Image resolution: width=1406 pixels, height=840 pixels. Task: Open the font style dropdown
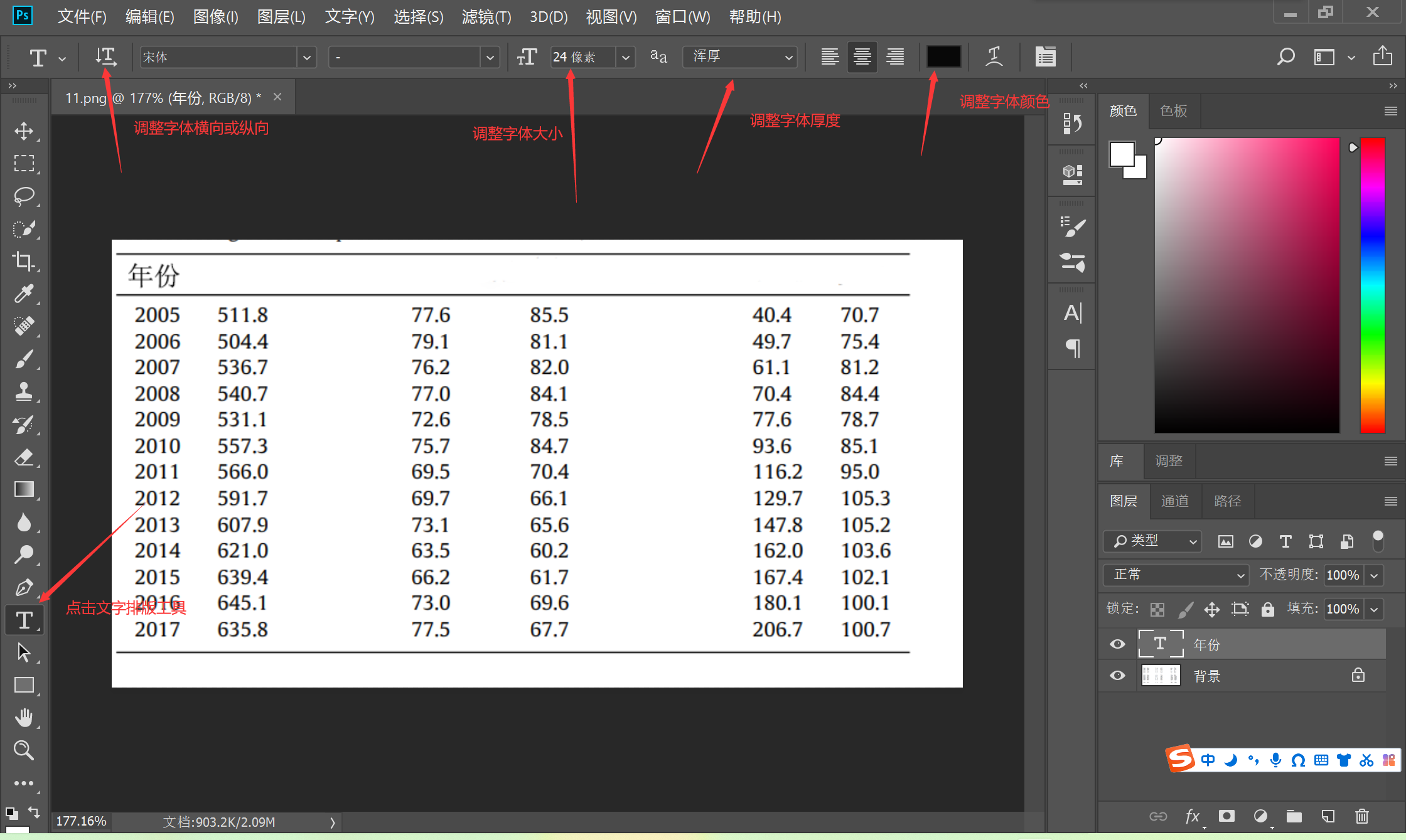coord(490,58)
